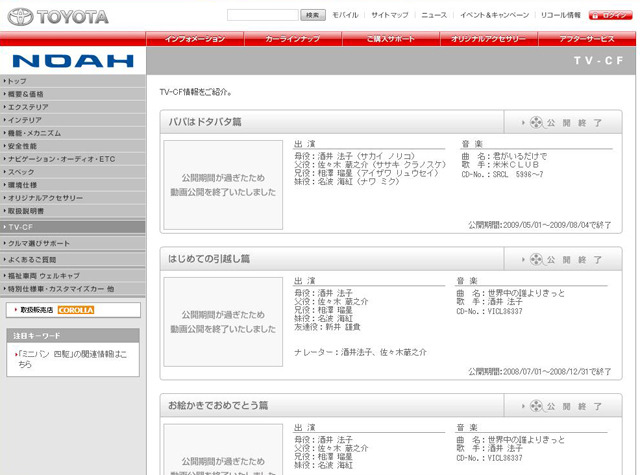Focus the header search input field

point(263,15)
